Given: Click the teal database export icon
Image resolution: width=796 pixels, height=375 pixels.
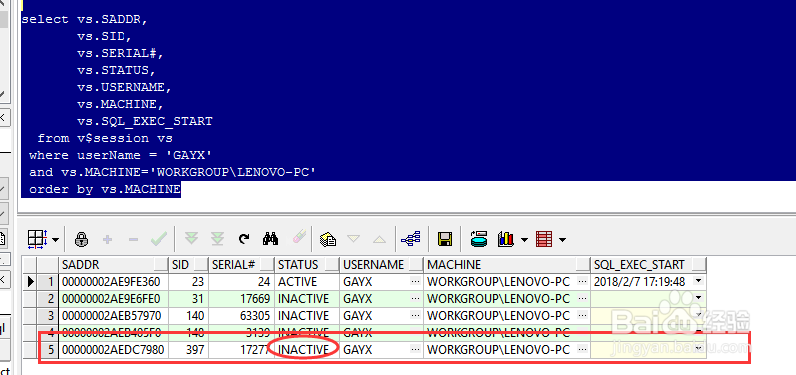Looking at the screenshot, I should pos(479,238).
